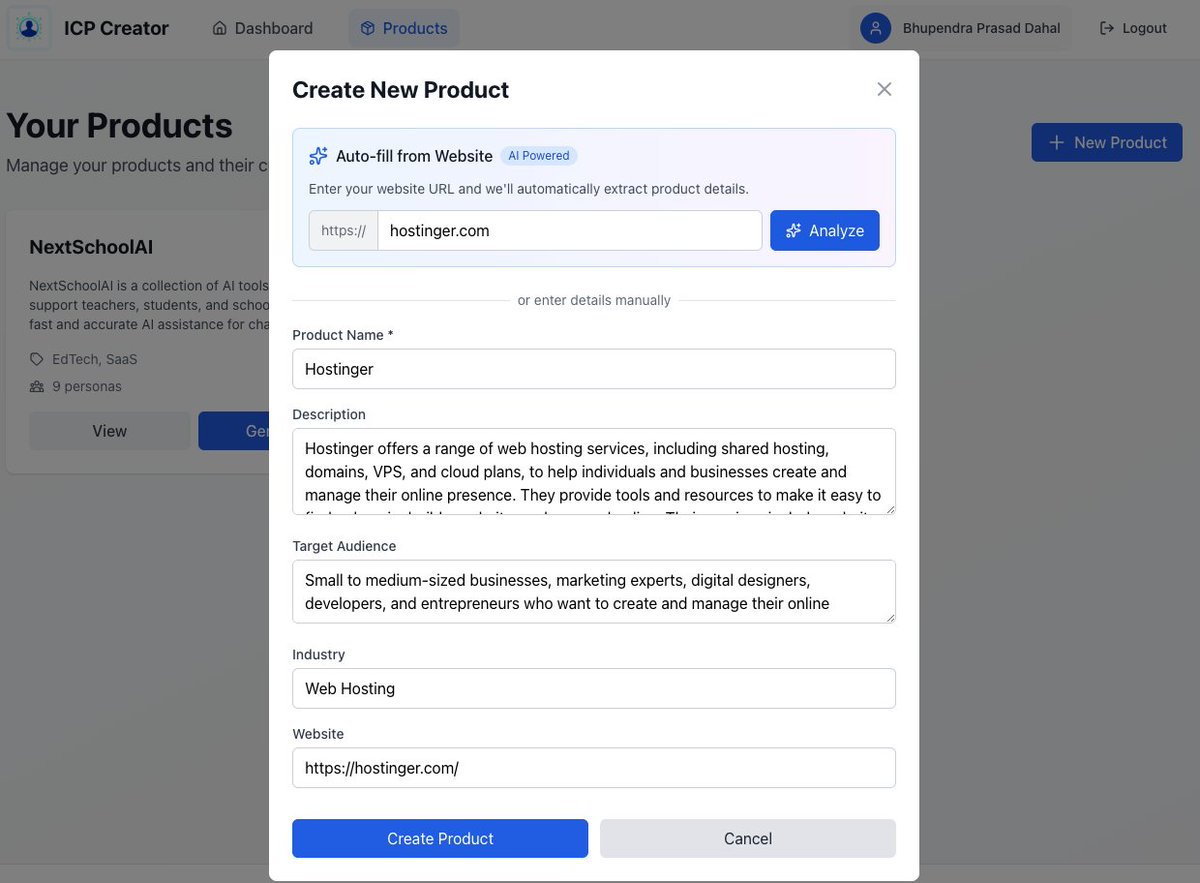Image resolution: width=1200 pixels, height=883 pixels.
Task: Click the ICP Creator logo icon
Action: click(29, 28)
